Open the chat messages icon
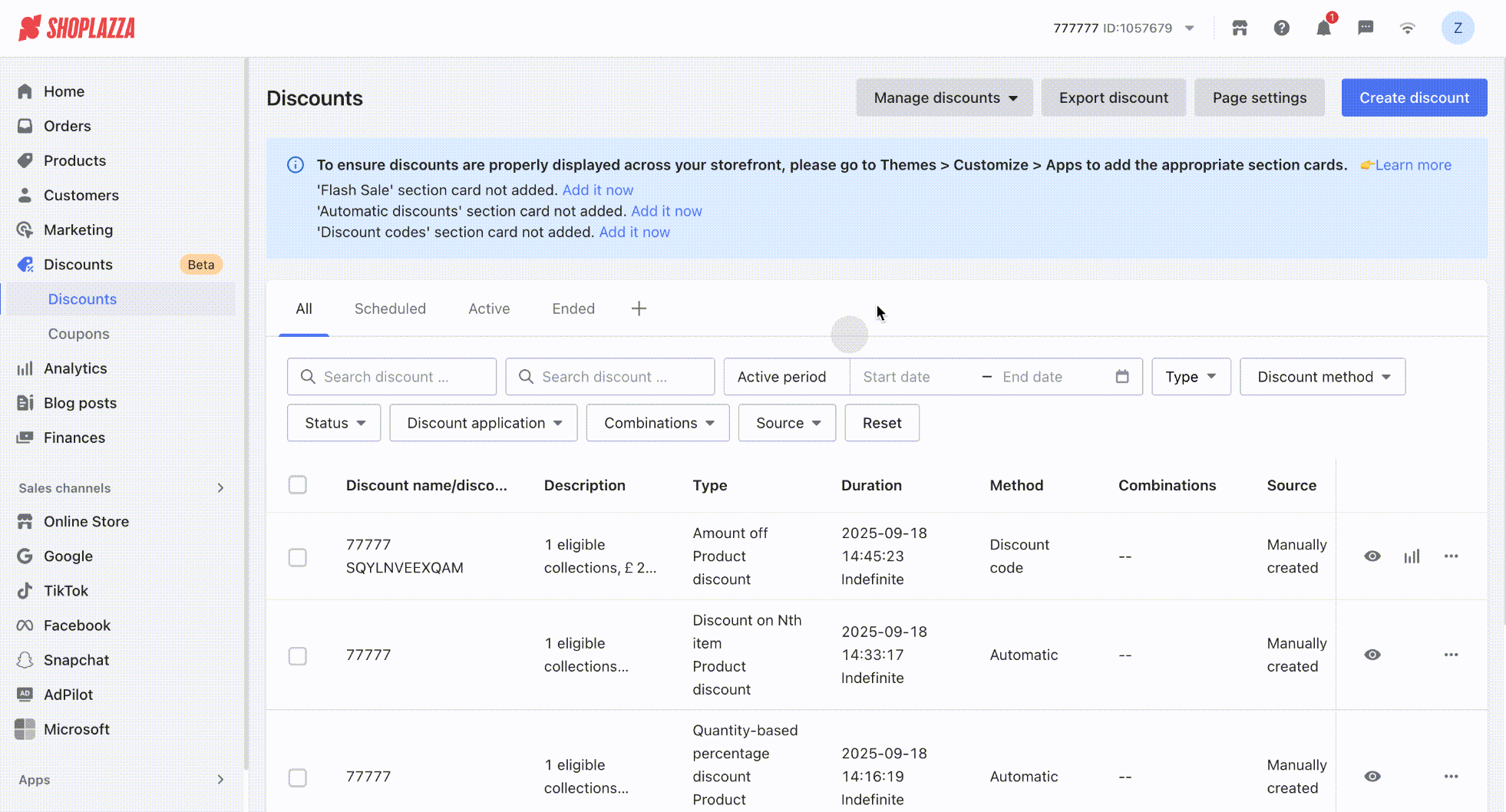 click(x=1366, y=28)
